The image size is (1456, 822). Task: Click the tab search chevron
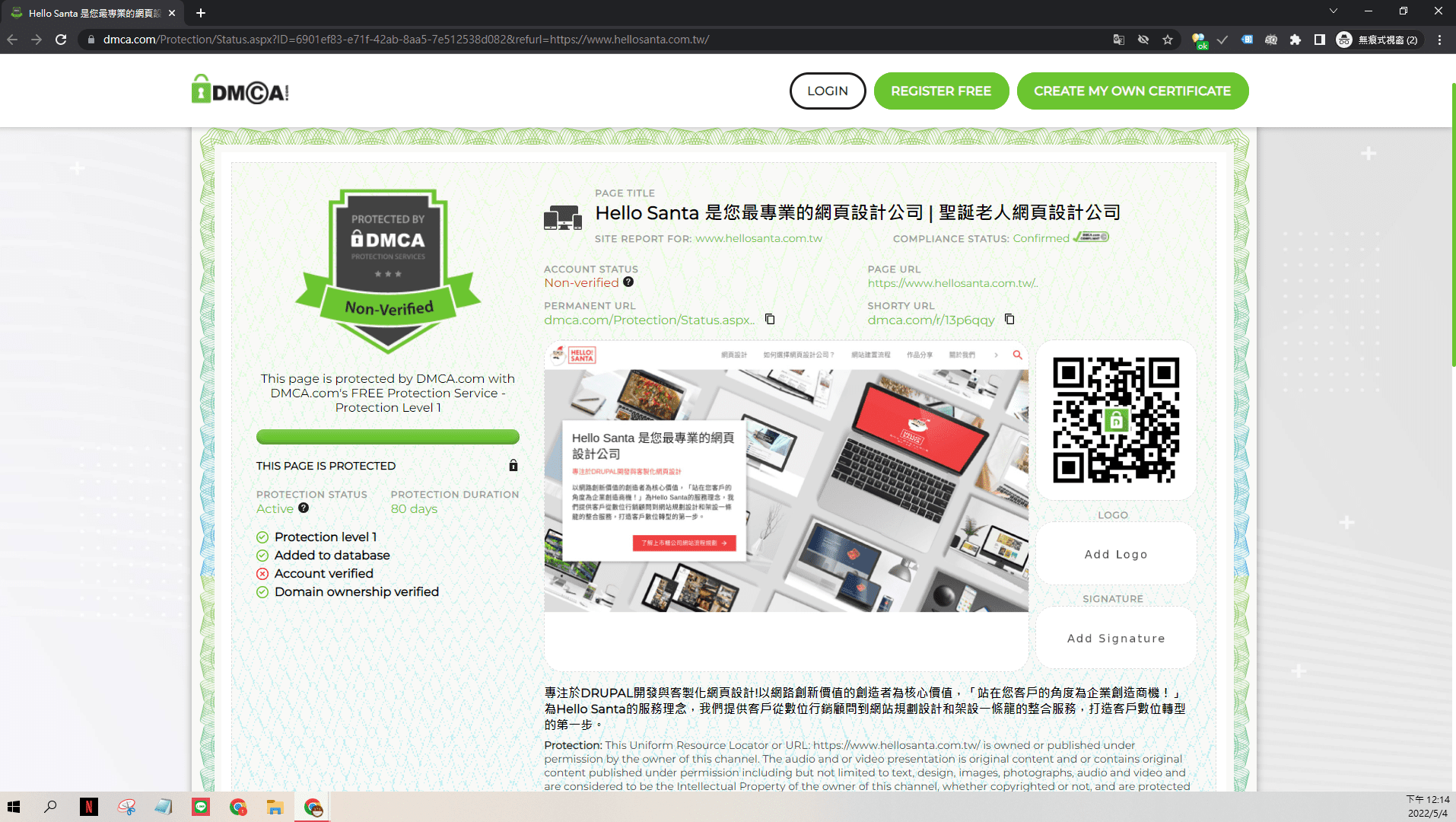coord(1333,11)
